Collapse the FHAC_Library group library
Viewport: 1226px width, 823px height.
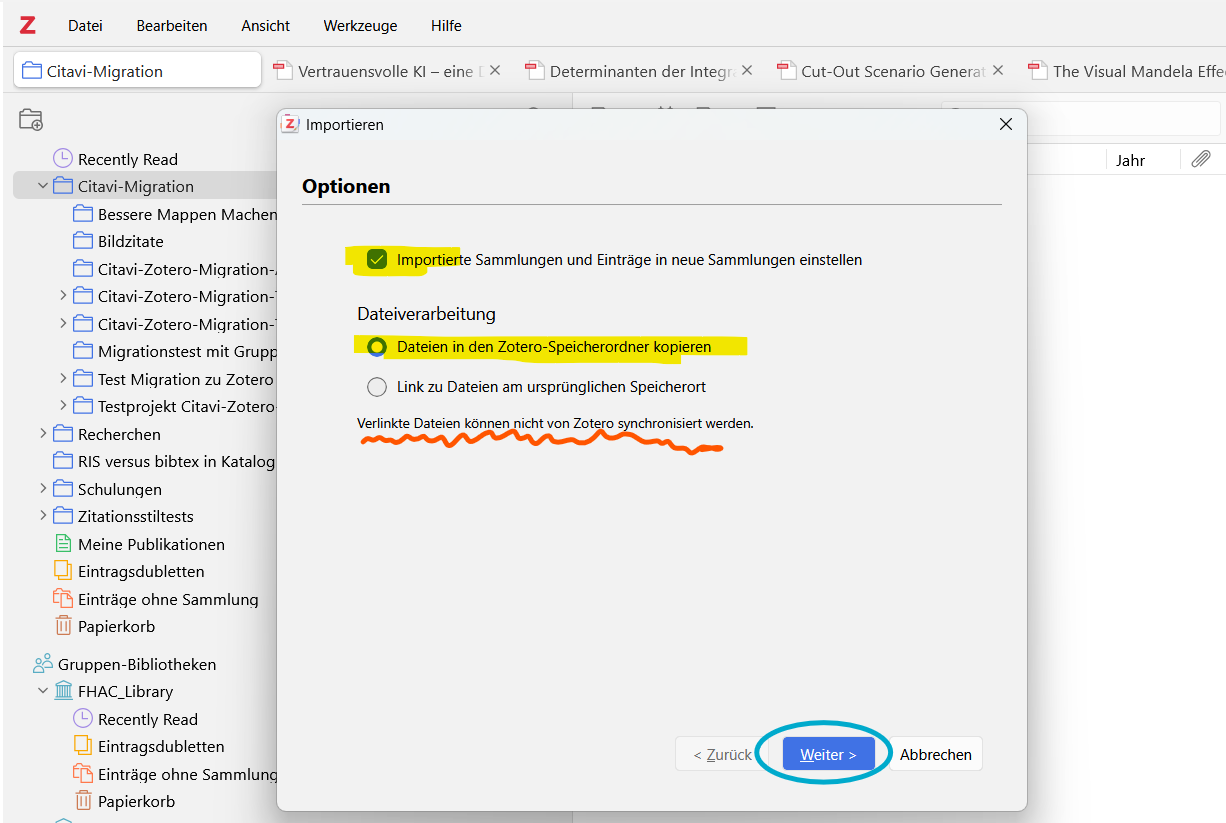[43, 691]
